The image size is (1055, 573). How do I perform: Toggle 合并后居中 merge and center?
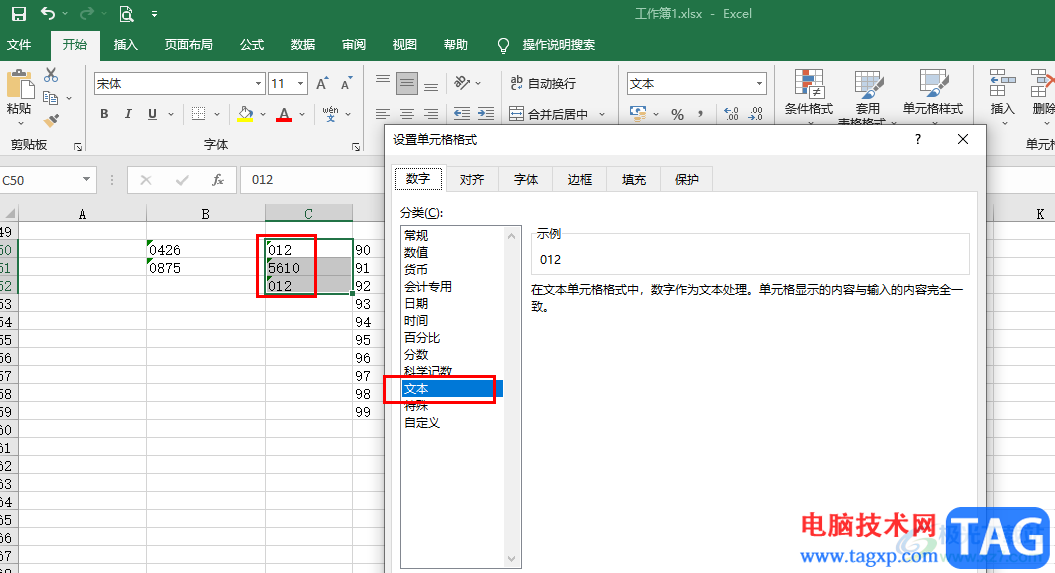(x=550, y=114)
